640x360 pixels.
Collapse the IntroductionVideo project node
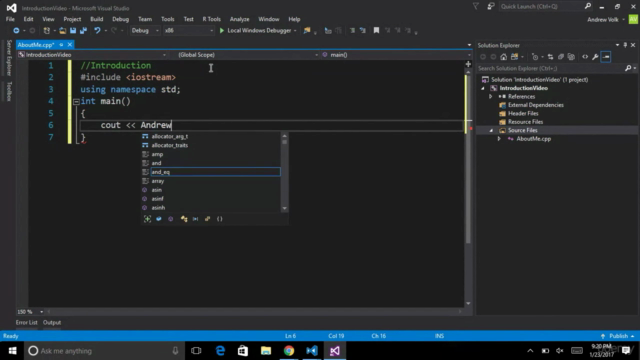point(483,88)
